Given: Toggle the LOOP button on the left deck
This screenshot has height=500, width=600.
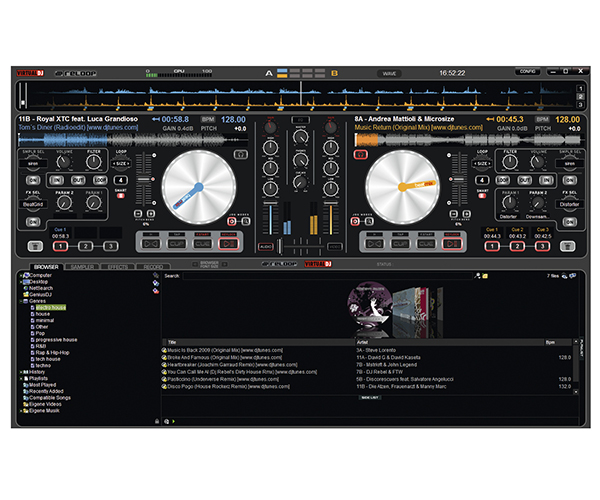Looking at the screenshot, I should (x=100, y=180).
